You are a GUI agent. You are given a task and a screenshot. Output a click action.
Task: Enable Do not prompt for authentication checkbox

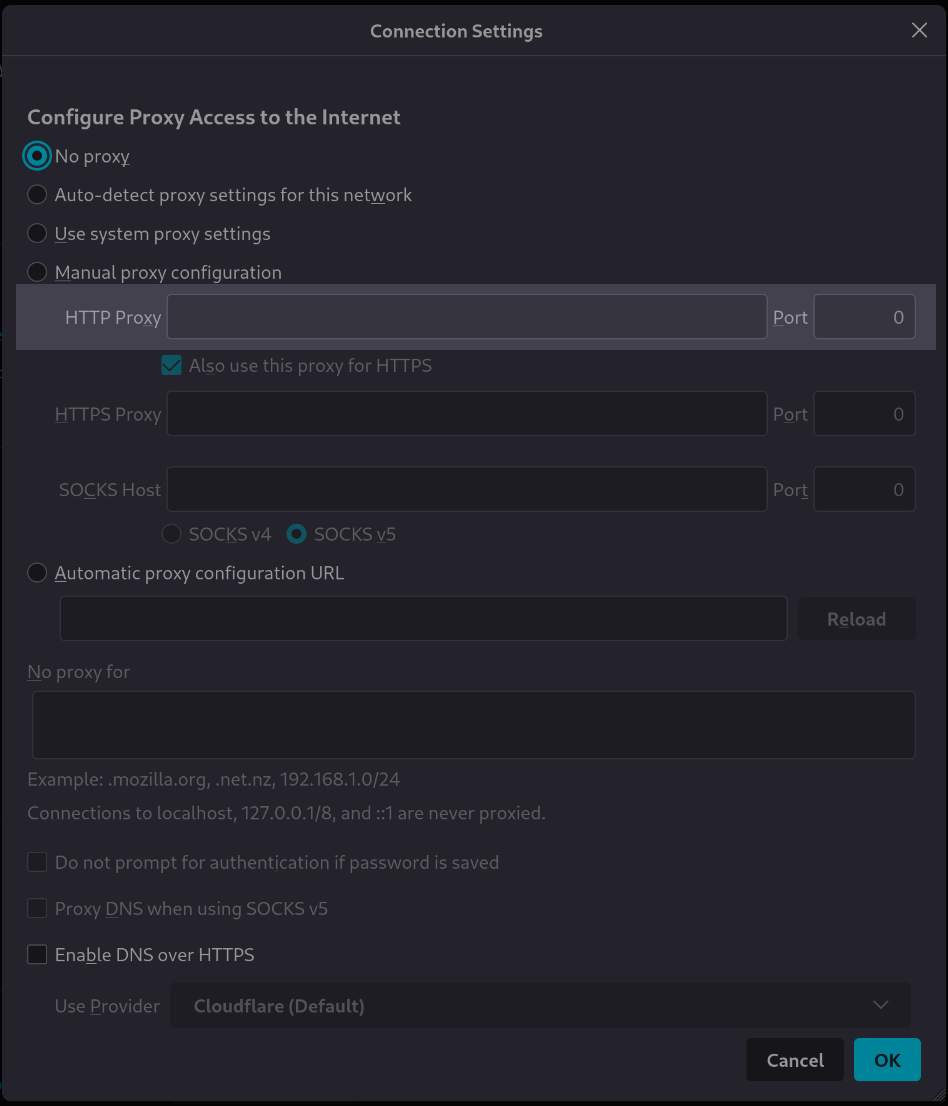(37, 861)
